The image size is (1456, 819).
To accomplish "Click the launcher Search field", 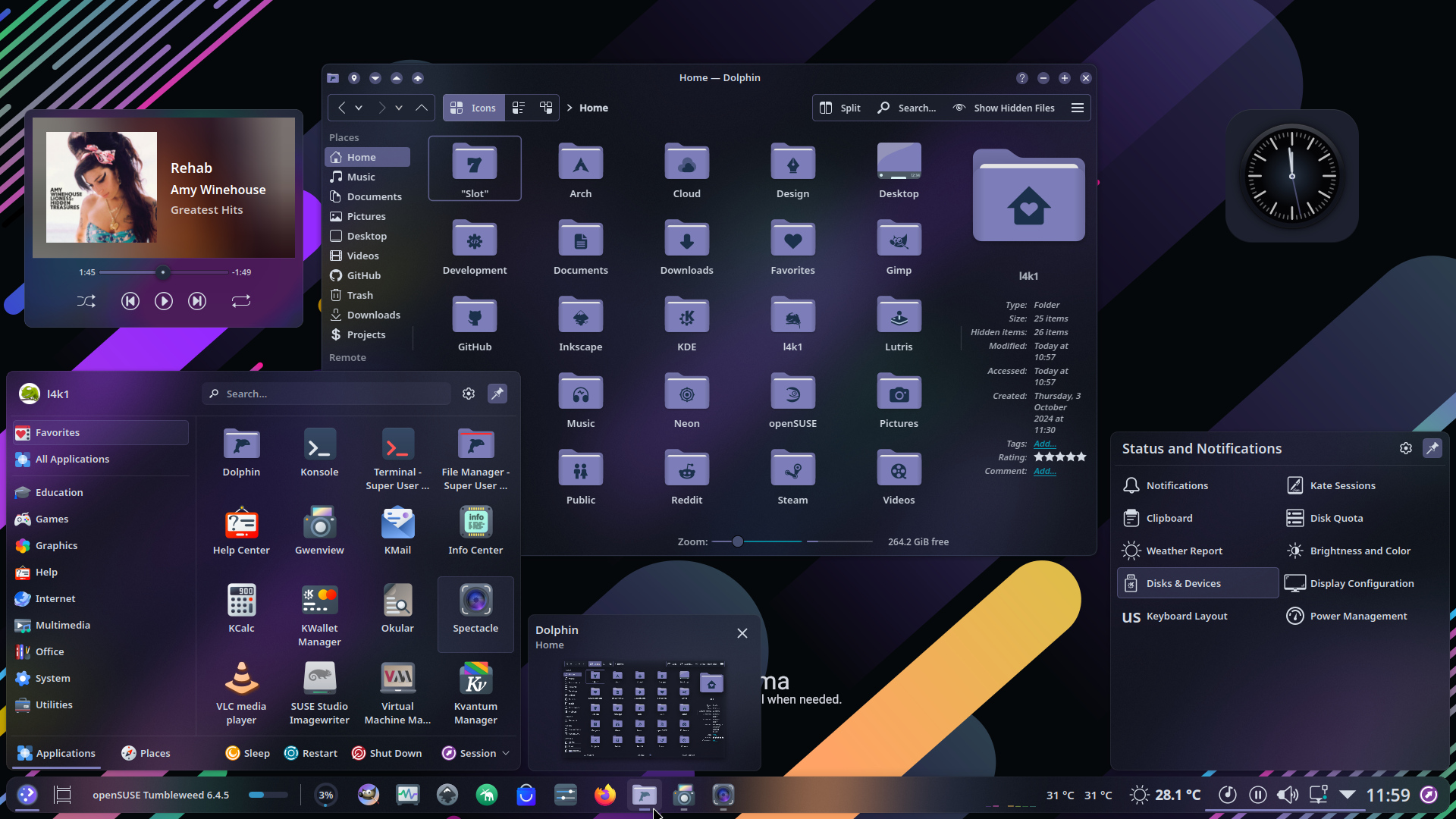I will pyautogui.click(x=327, y=394).
